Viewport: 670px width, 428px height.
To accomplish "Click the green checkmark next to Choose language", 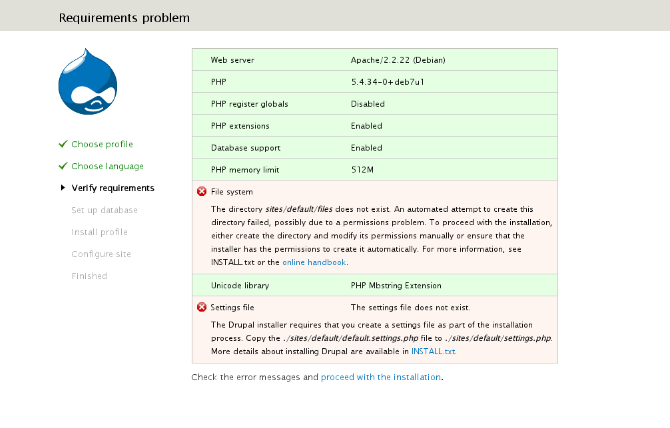I will click(63, 166).
